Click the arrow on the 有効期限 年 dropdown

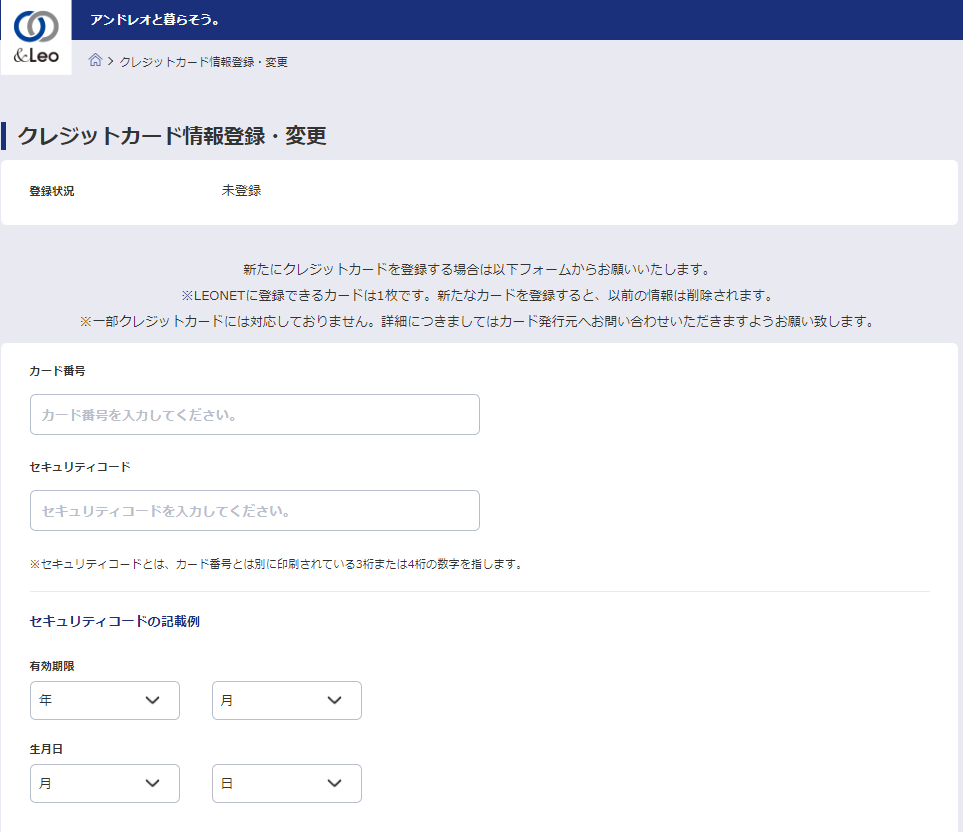click(x=153, y=701)
